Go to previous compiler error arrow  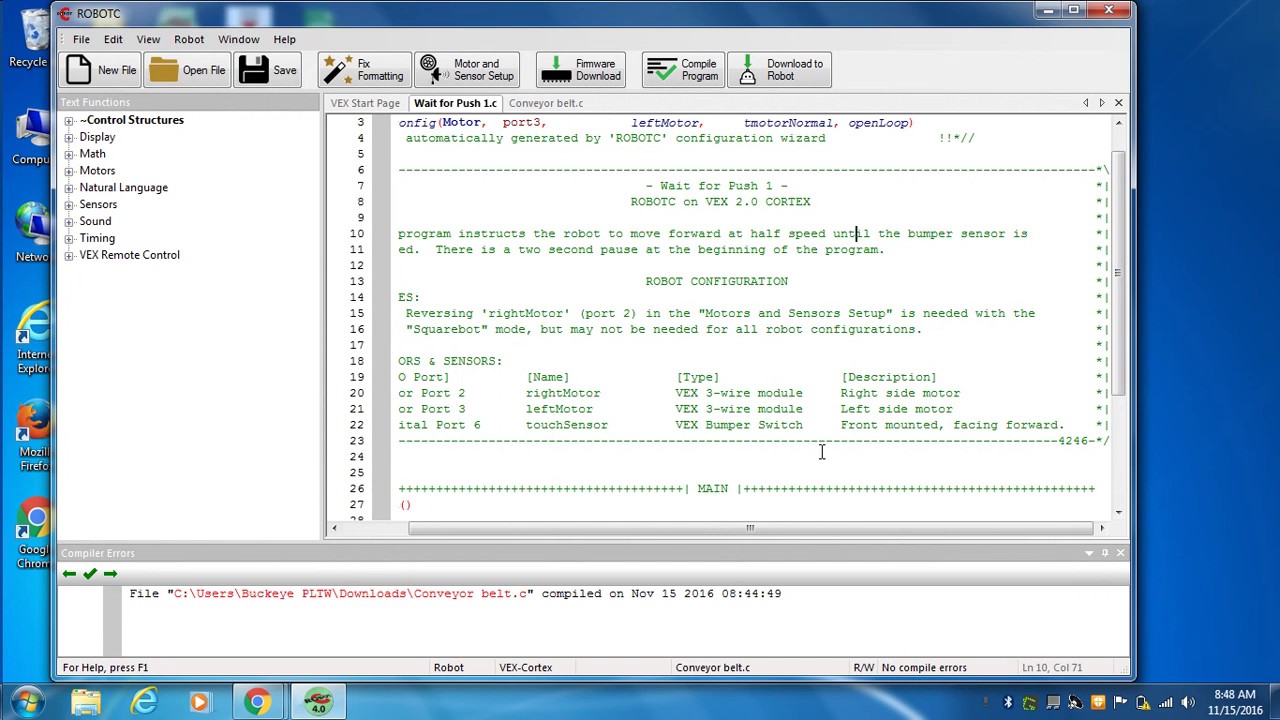click(69, 574)
